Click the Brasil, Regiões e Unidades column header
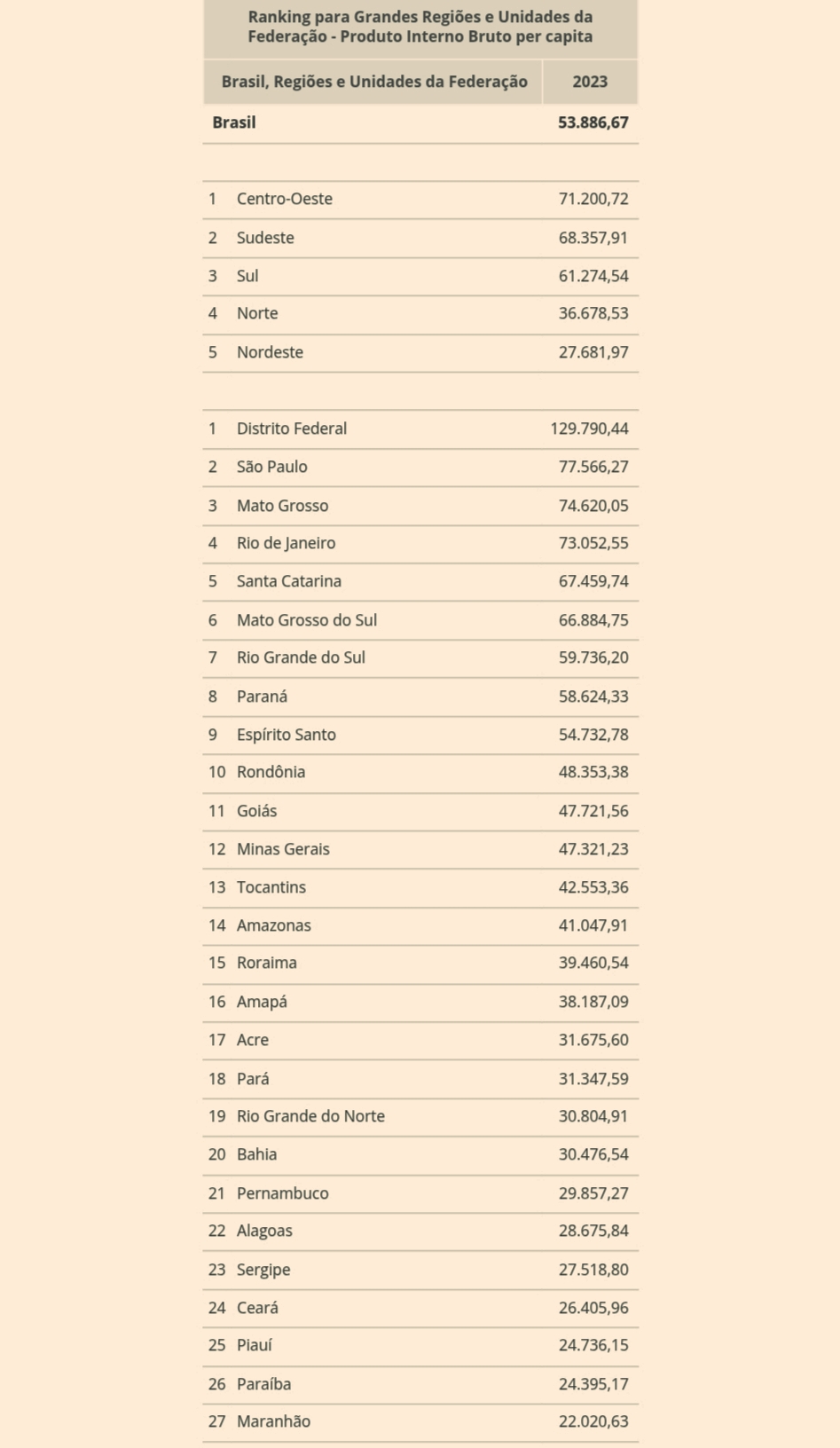The width and height of the screenshot is (840, 1448). click(373, 82)
